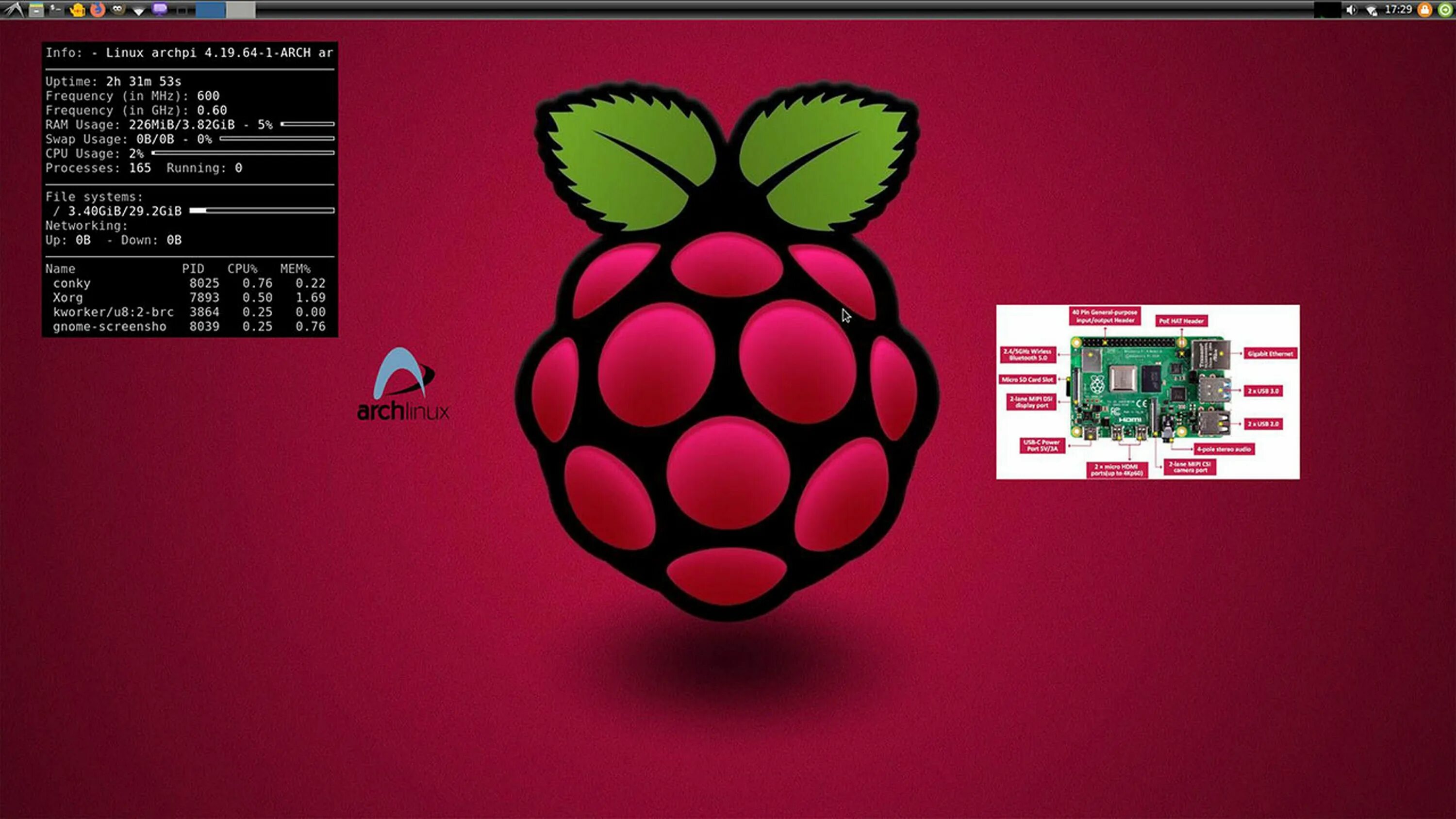Click the RAM Usage progress bar

point(308,124)
